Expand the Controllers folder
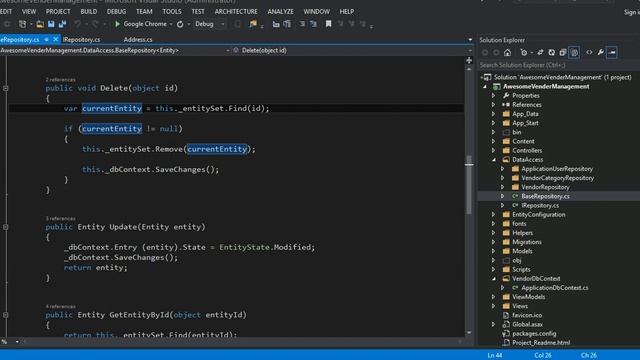Viewport: 640px width, 360px height. [493, 151]
